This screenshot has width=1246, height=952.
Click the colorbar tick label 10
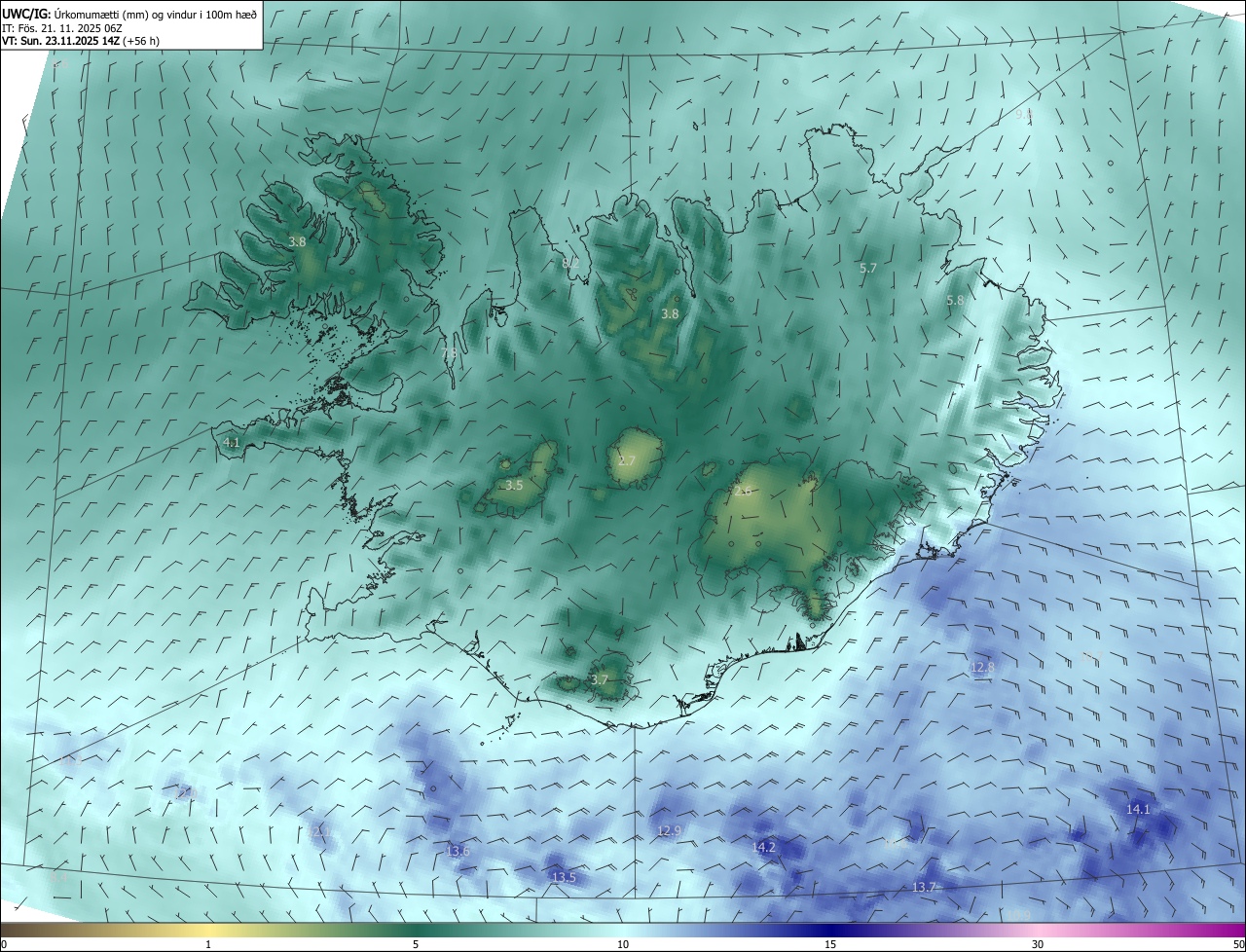coord(623,944)
